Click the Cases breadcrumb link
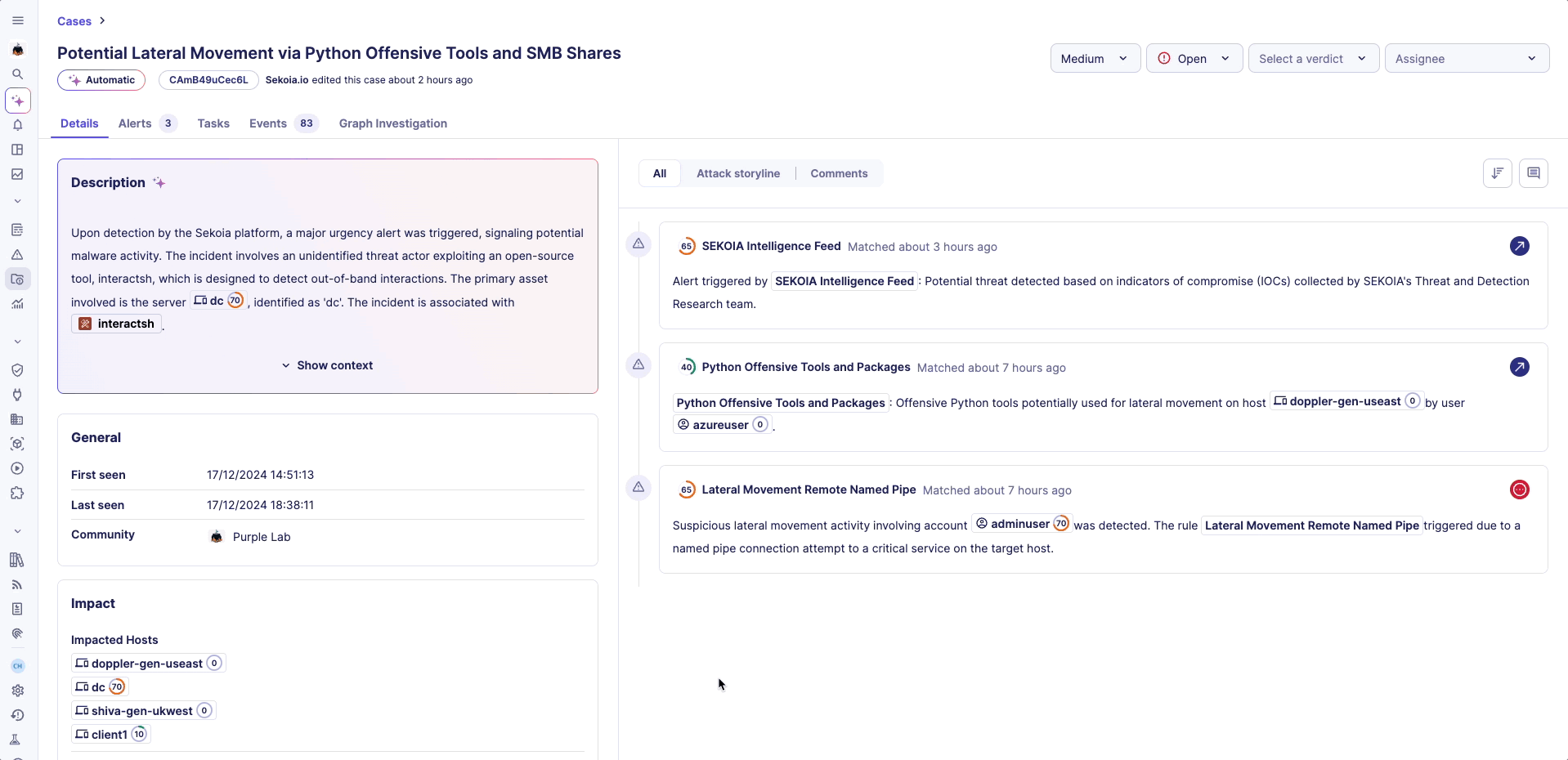The width and height of the screenshot is (1568, 760). (x=74, y=21)
